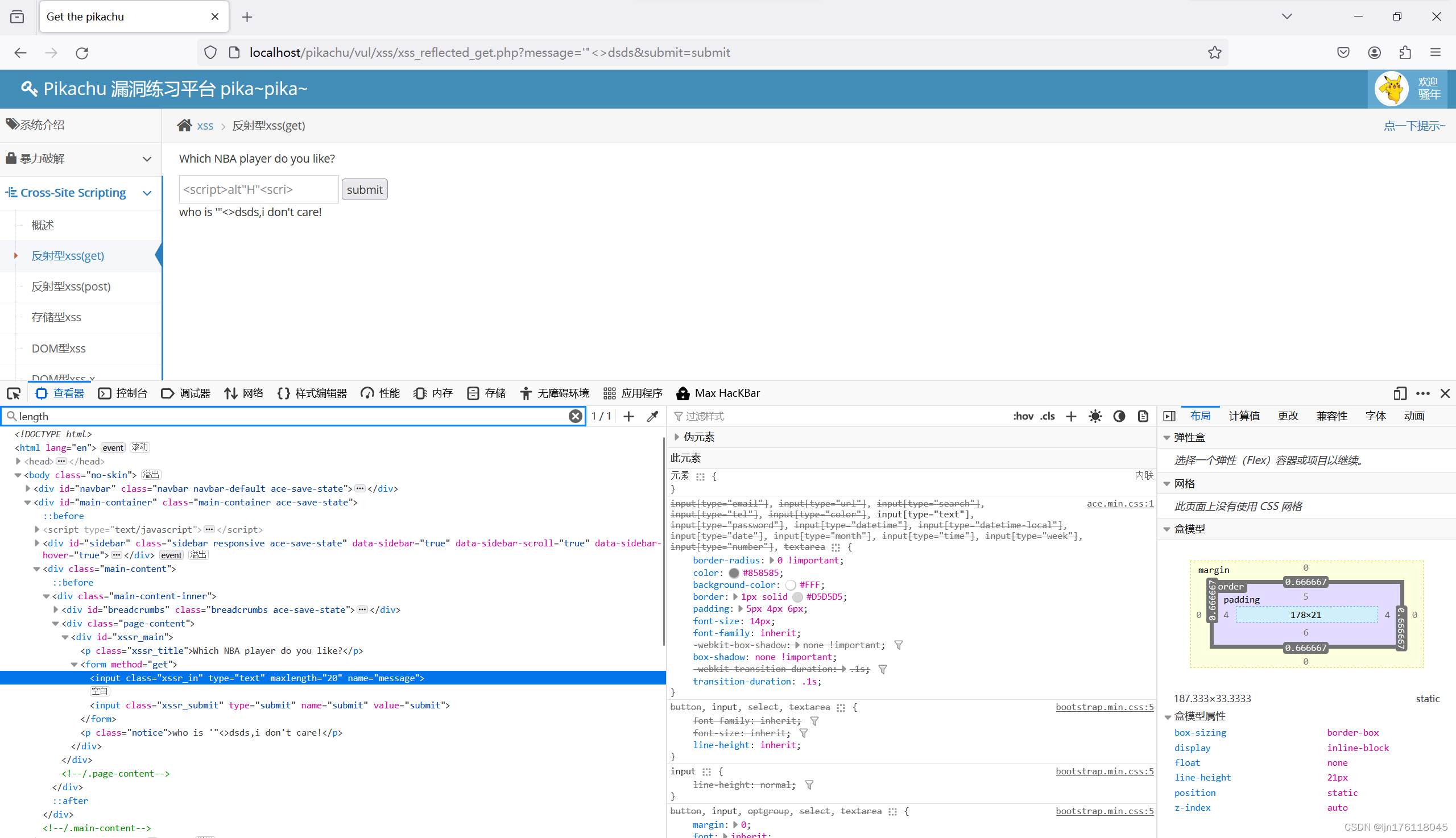Expand the head element node

click(x=18, y=461)
